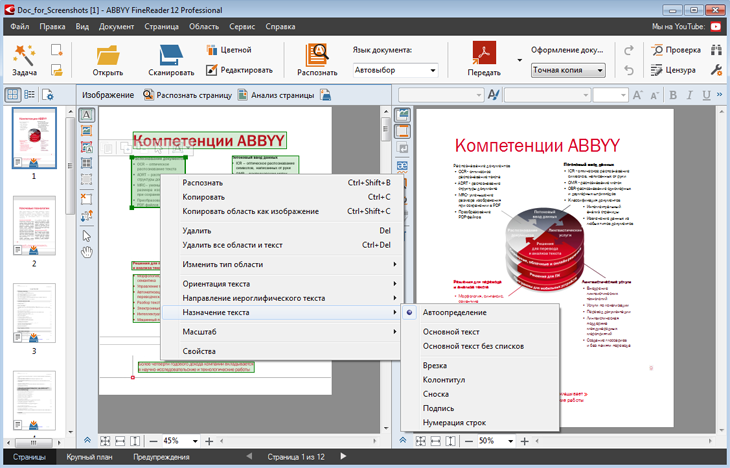Image resolution: width=730 pixels, height=468 pixels.
Task: Click the Открыть folder icon
Action: pyautogui.click(x=108, y=55)
